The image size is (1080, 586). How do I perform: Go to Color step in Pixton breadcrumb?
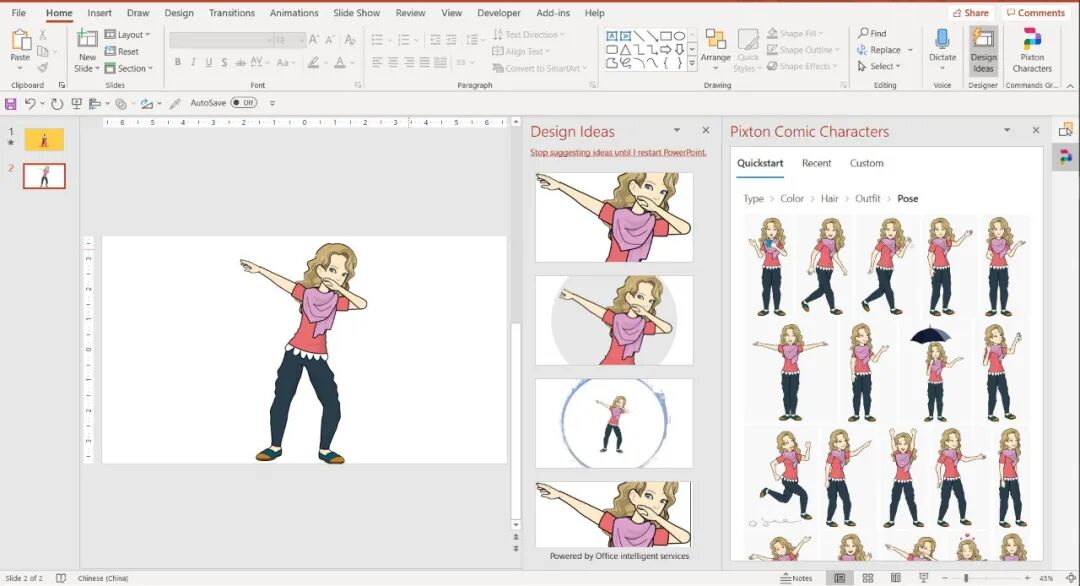pos(791,198)
